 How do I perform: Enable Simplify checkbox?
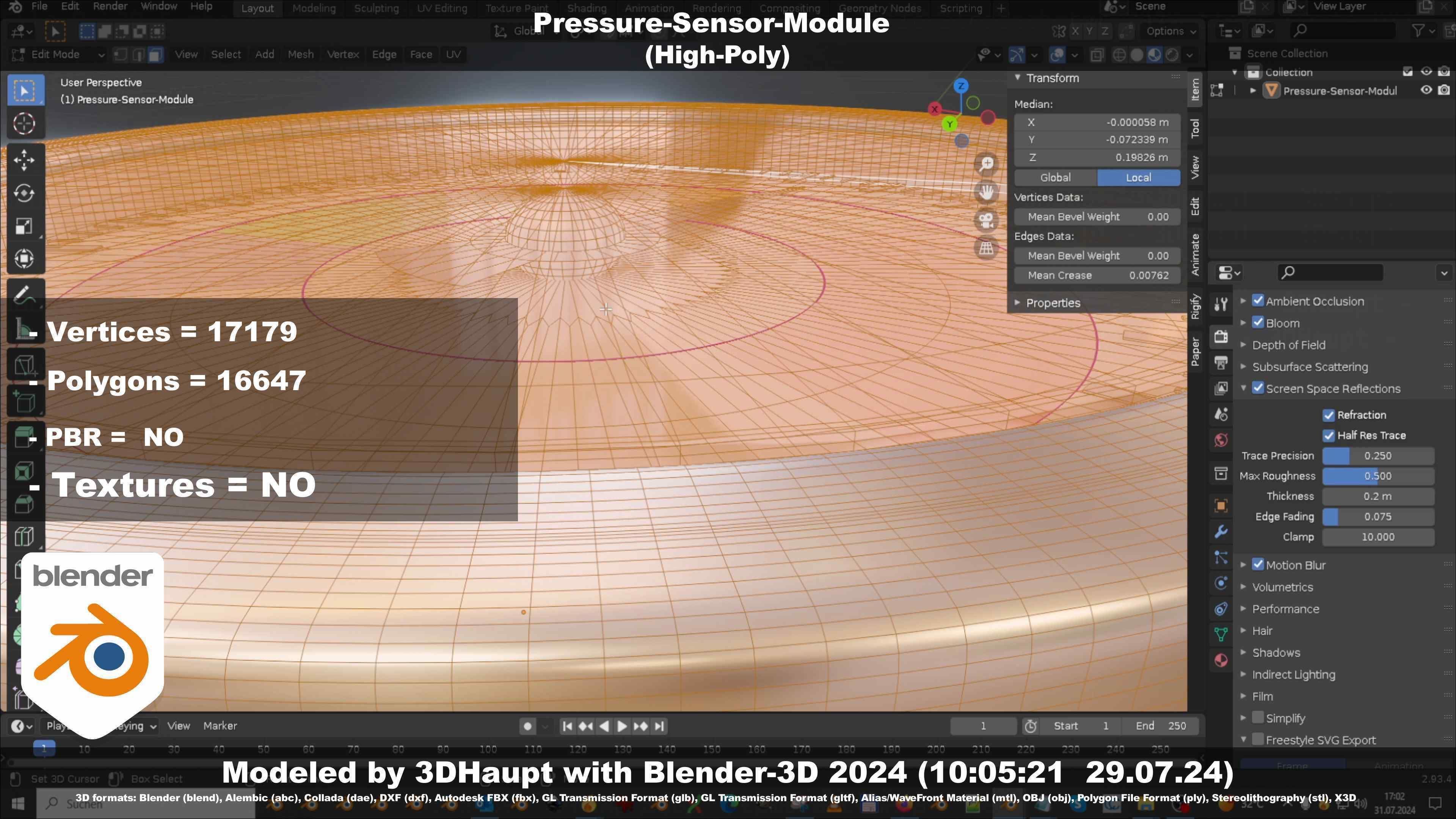pyautogui.click(x=1258, y=718)
